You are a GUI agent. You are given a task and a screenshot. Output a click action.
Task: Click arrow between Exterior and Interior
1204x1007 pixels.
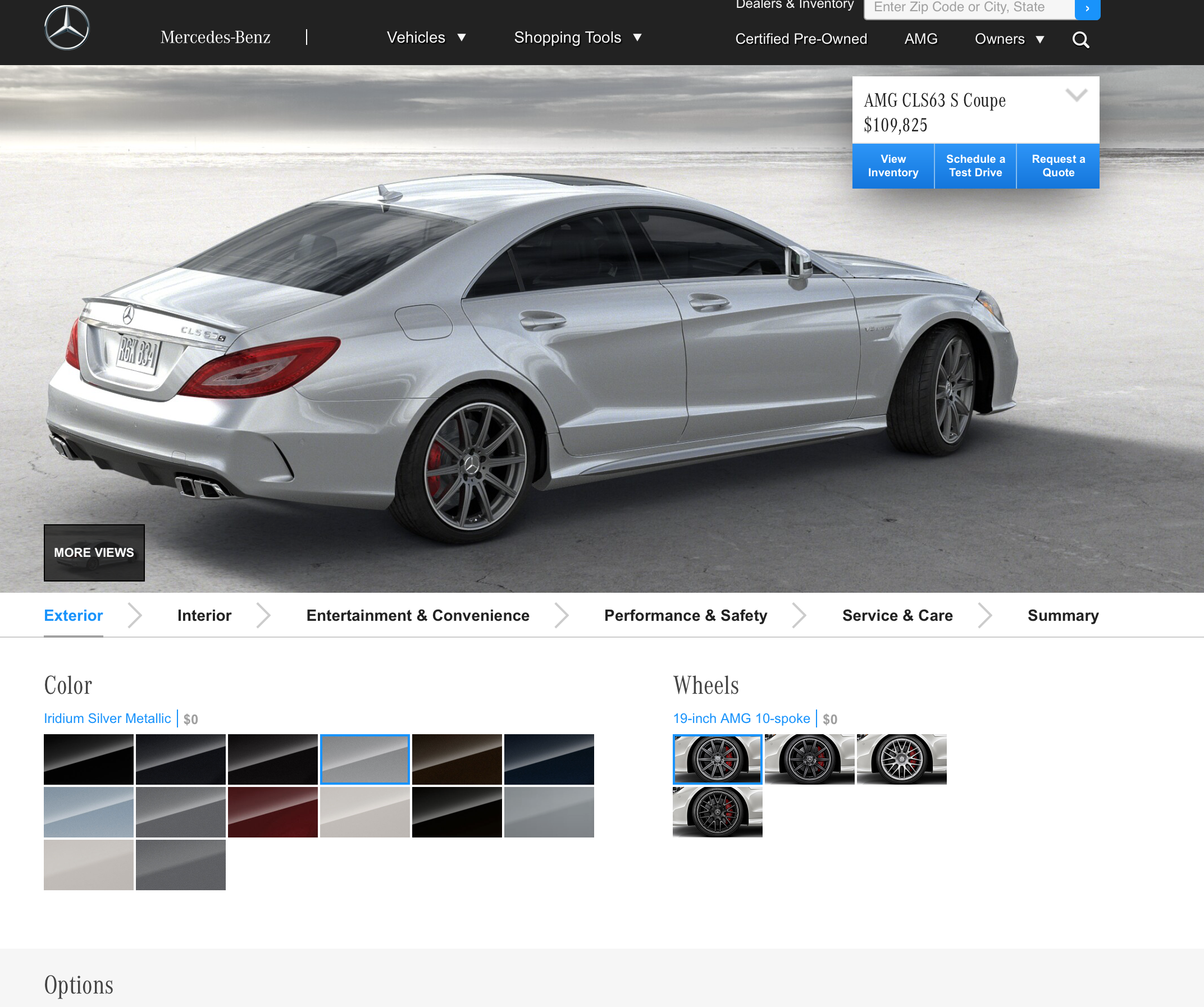135,616
